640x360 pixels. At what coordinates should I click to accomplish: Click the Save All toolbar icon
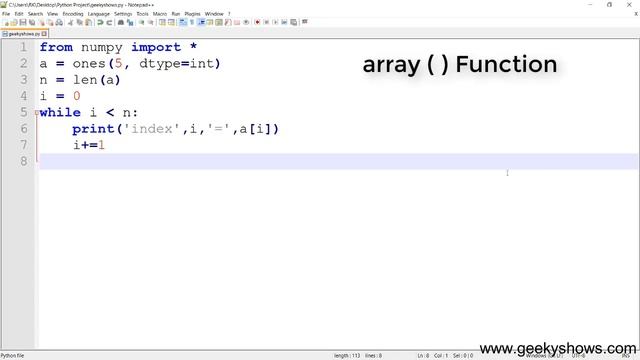click(x=32, y=22)
